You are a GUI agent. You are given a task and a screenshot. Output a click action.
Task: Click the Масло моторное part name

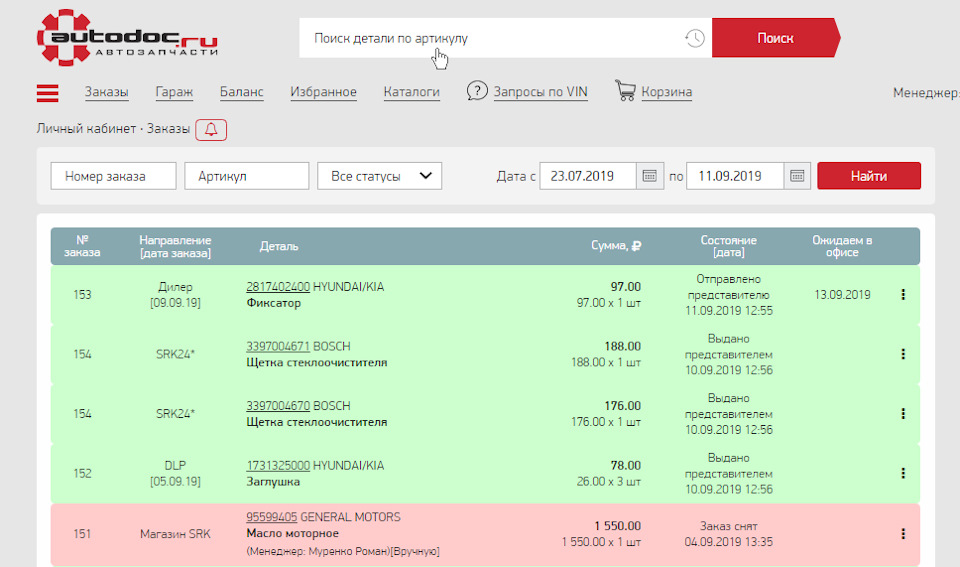pos(293,533)
